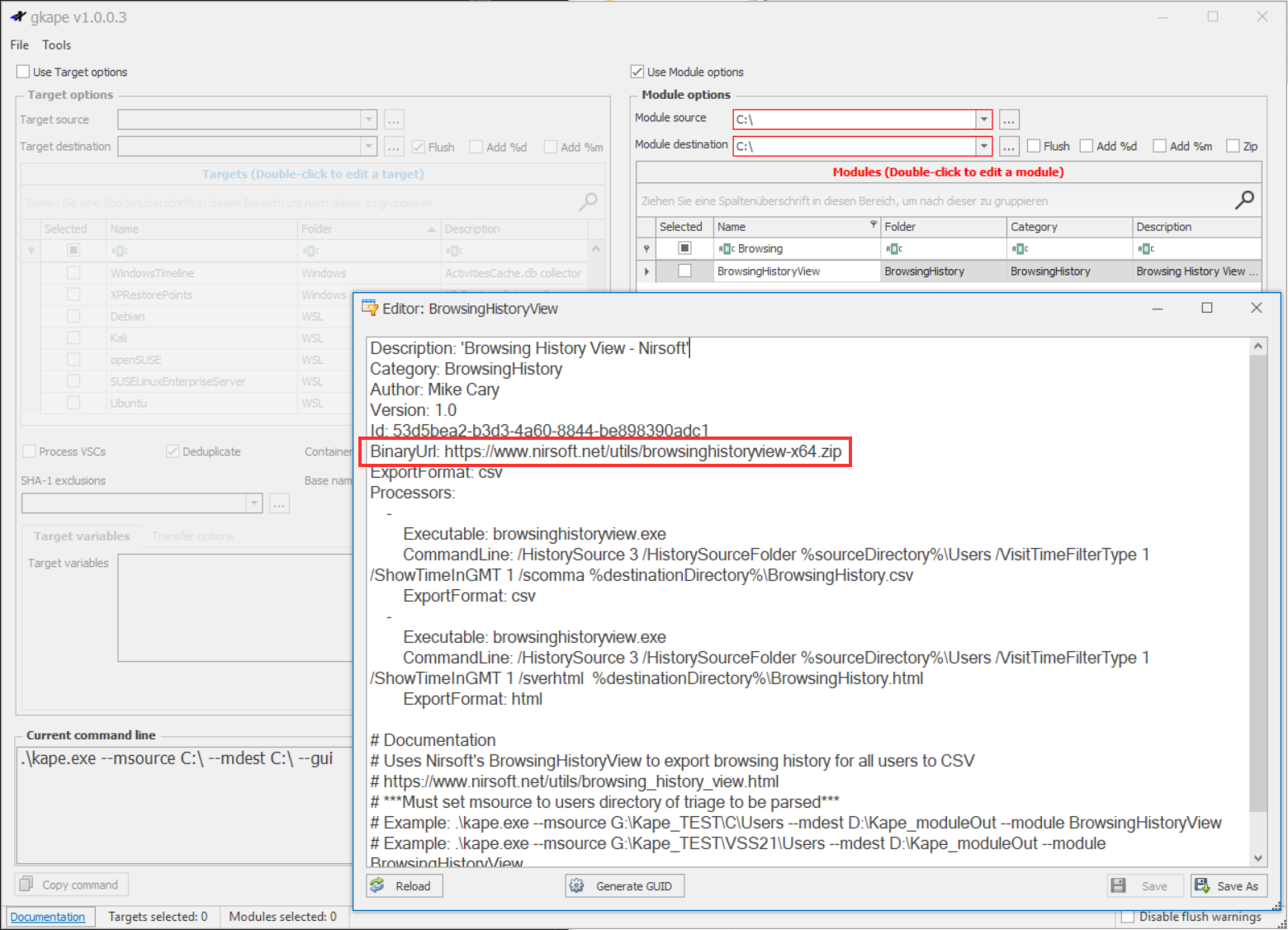The image size is (1288, 930).
Task: Enable the Zip checkbox
Action: [x=1234, y=146]
